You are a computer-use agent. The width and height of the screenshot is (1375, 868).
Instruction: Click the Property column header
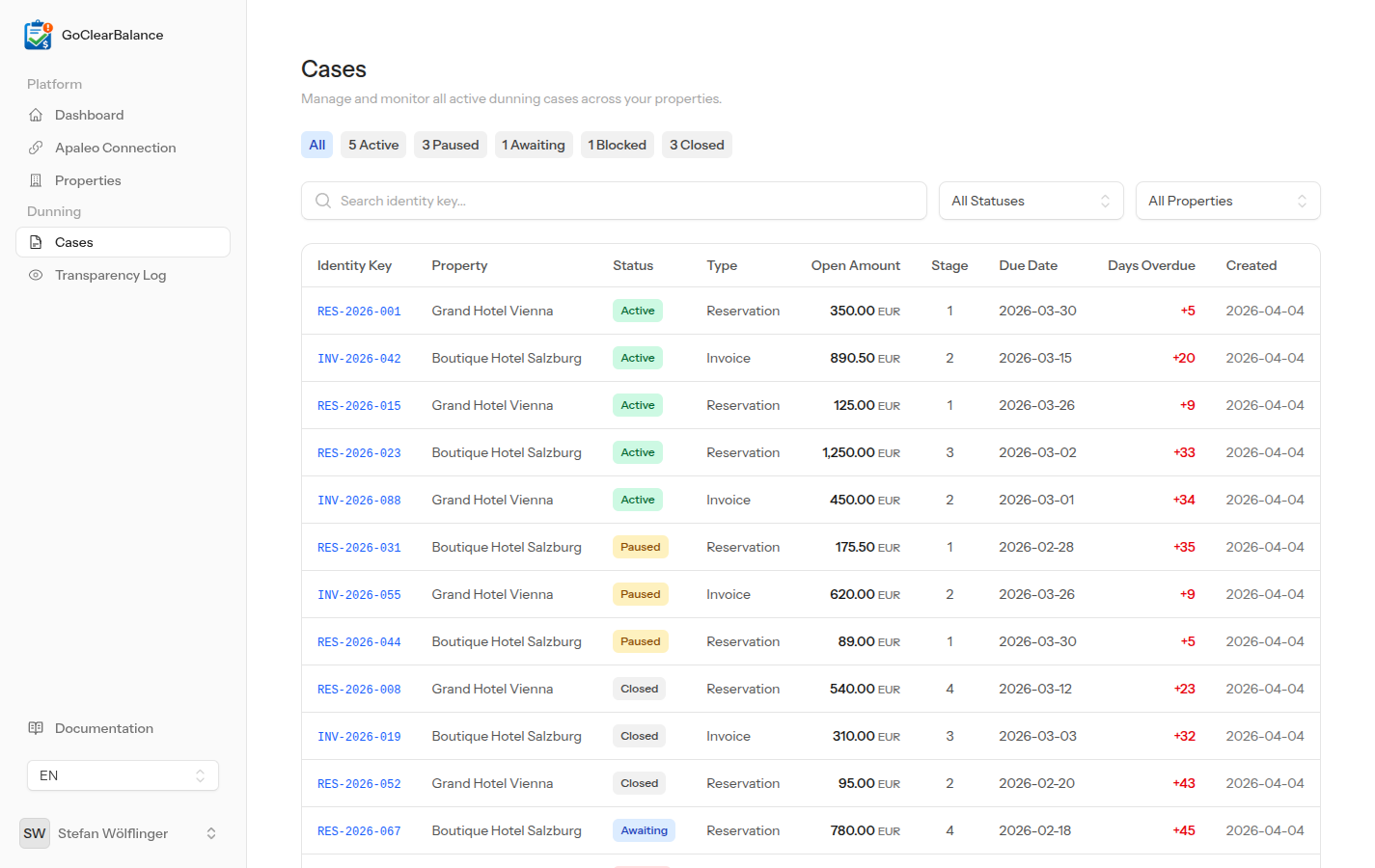[x=459, y=265]
